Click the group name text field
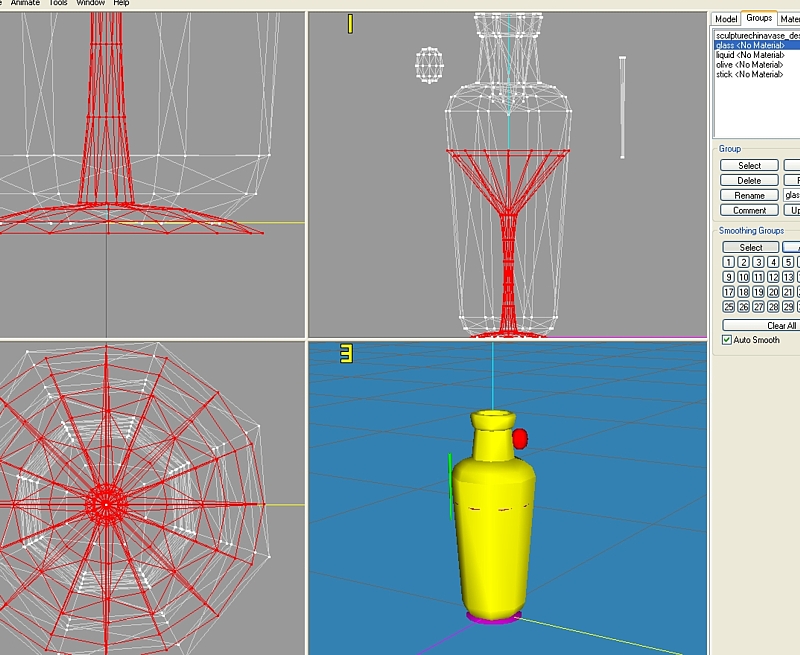The height and width of the screenshot is (655, 800). [x=791, y=195]
